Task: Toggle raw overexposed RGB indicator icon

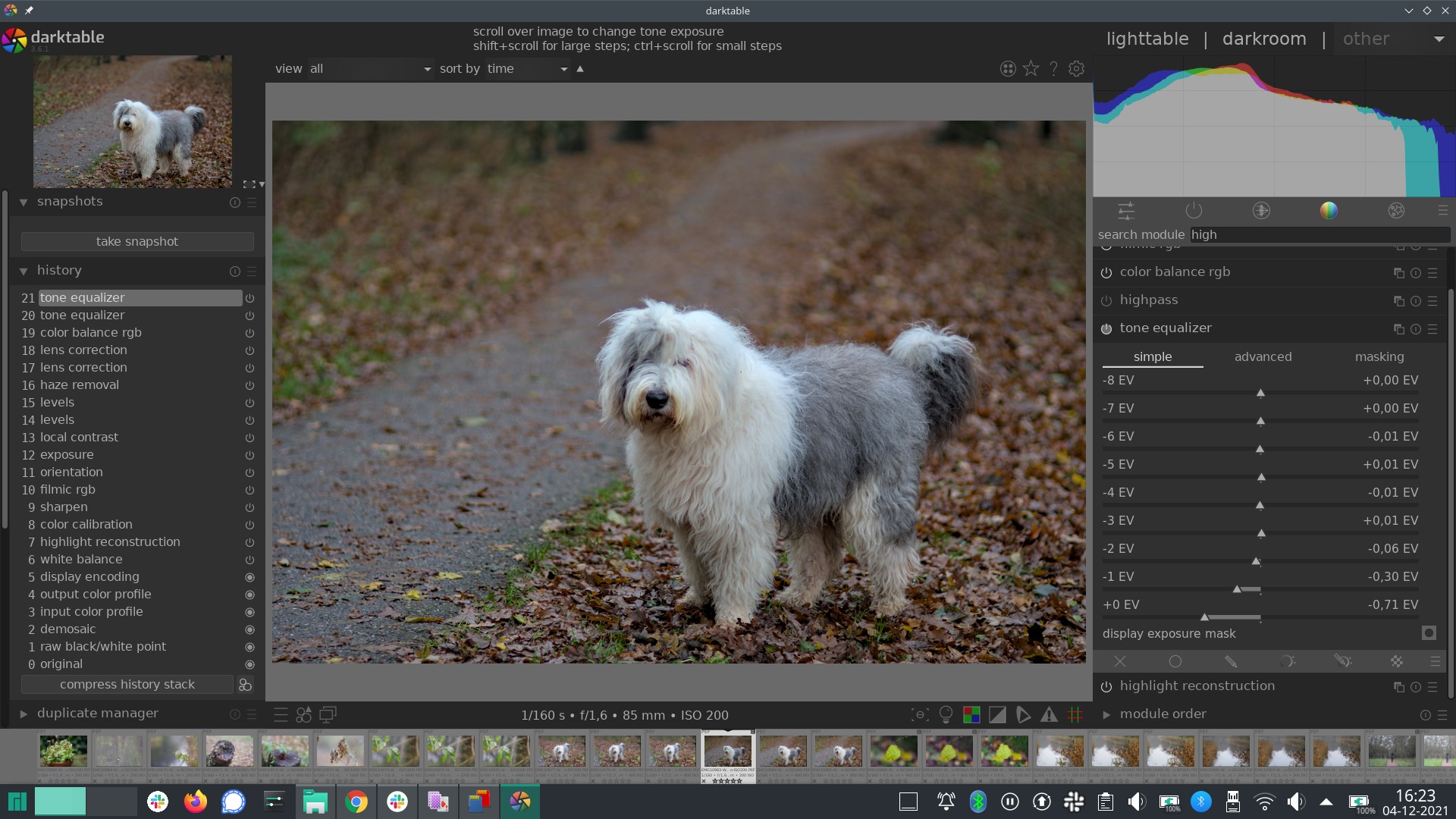Action: point(971,714)
